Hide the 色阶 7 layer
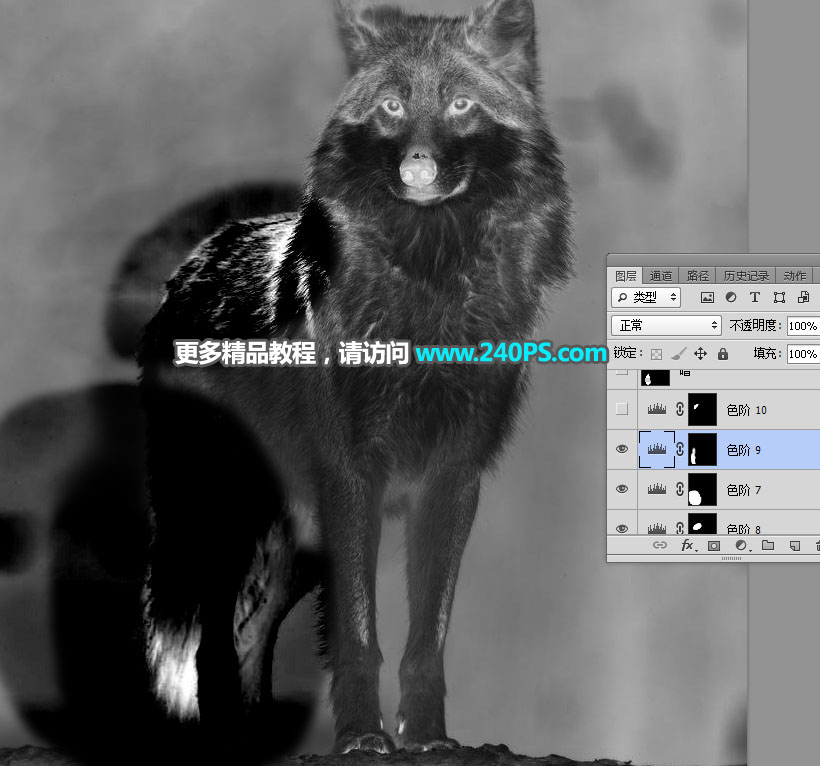820x766 pixels. (x=622, y=489)
